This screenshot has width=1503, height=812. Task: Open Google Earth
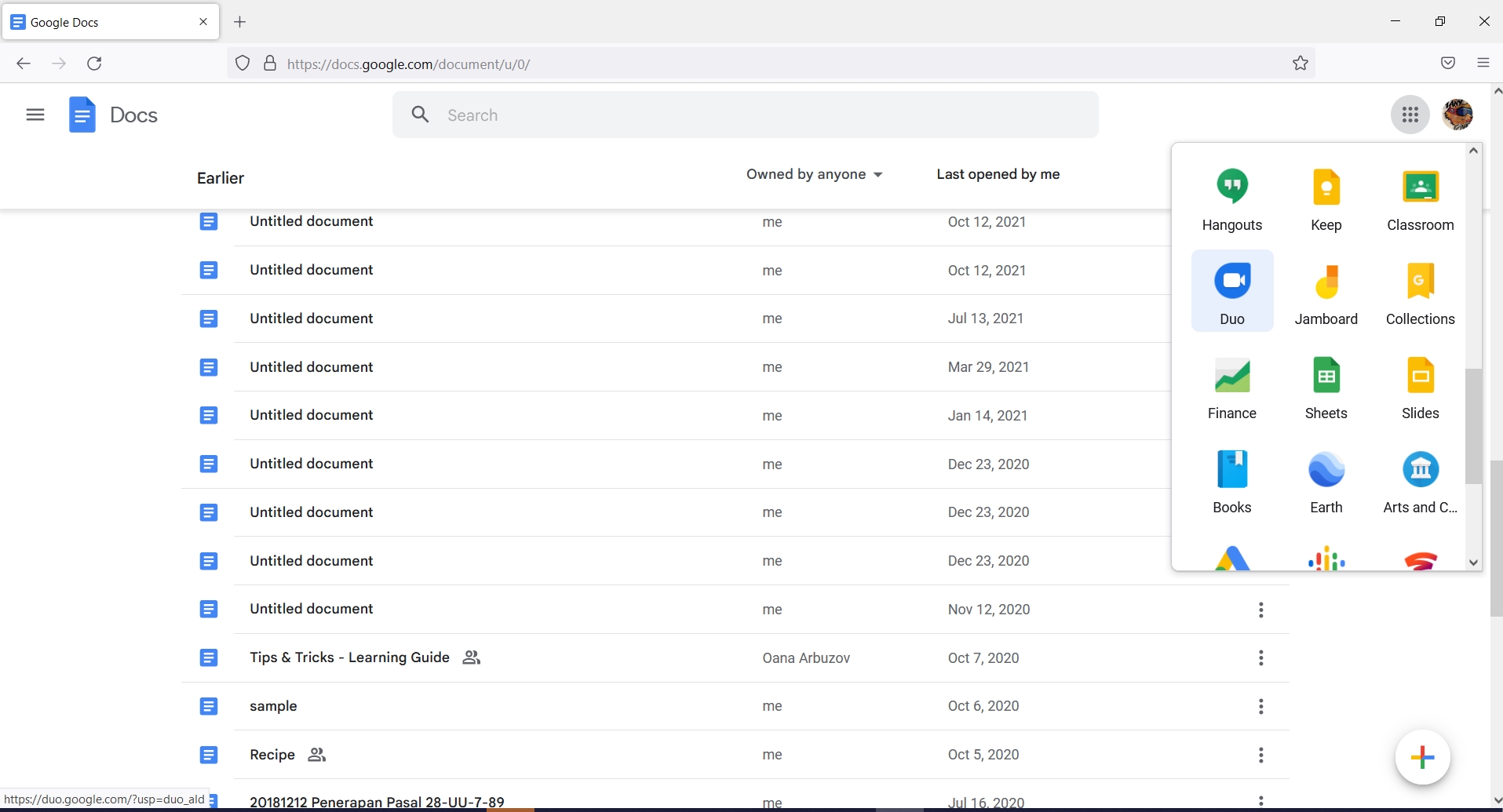pyautogui.click(x=1326, y=480)
